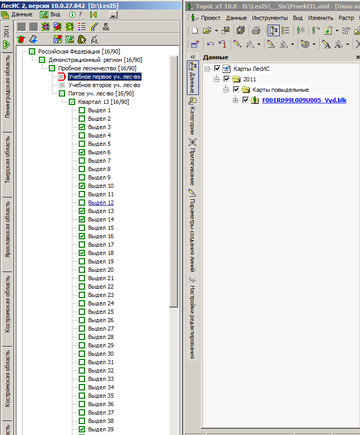The width and height of the screenshot is (360, 435).
Task: Toggle the F001R099L009U005_Vyd.blk layer checkbox
Action: point(246,100)
